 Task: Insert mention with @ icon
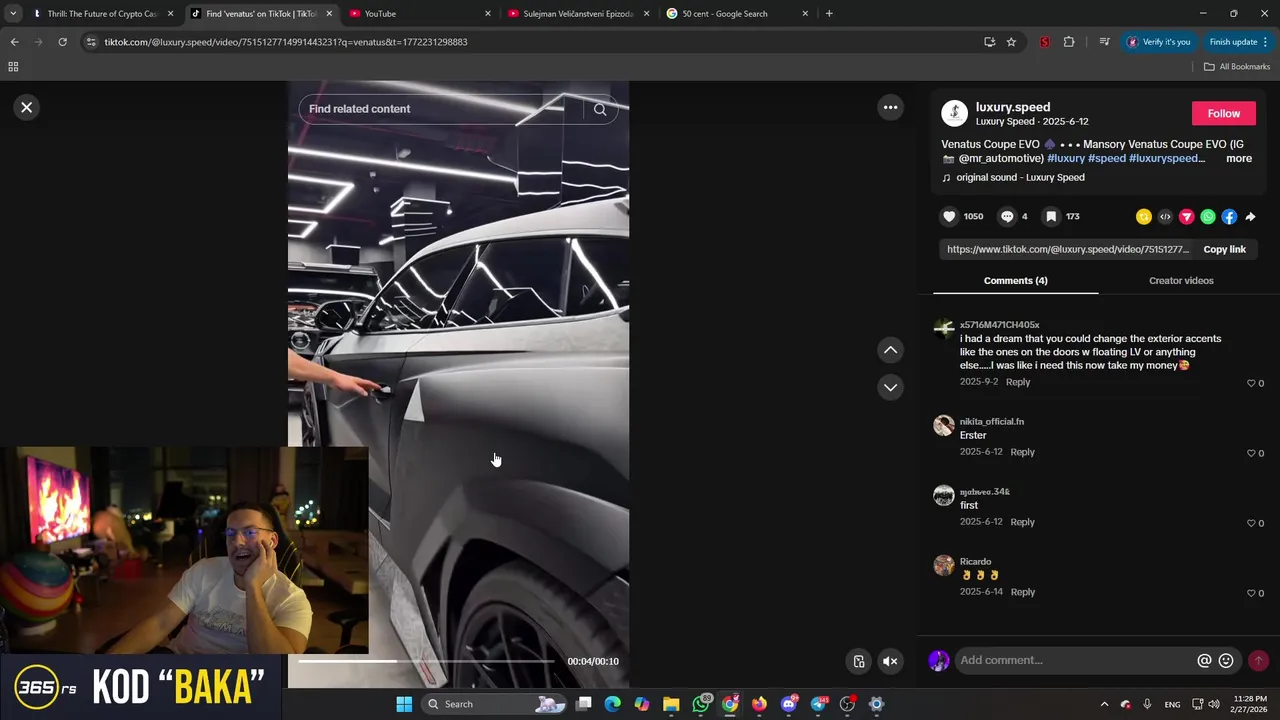pyautogui.click(x=1204, y=660)
